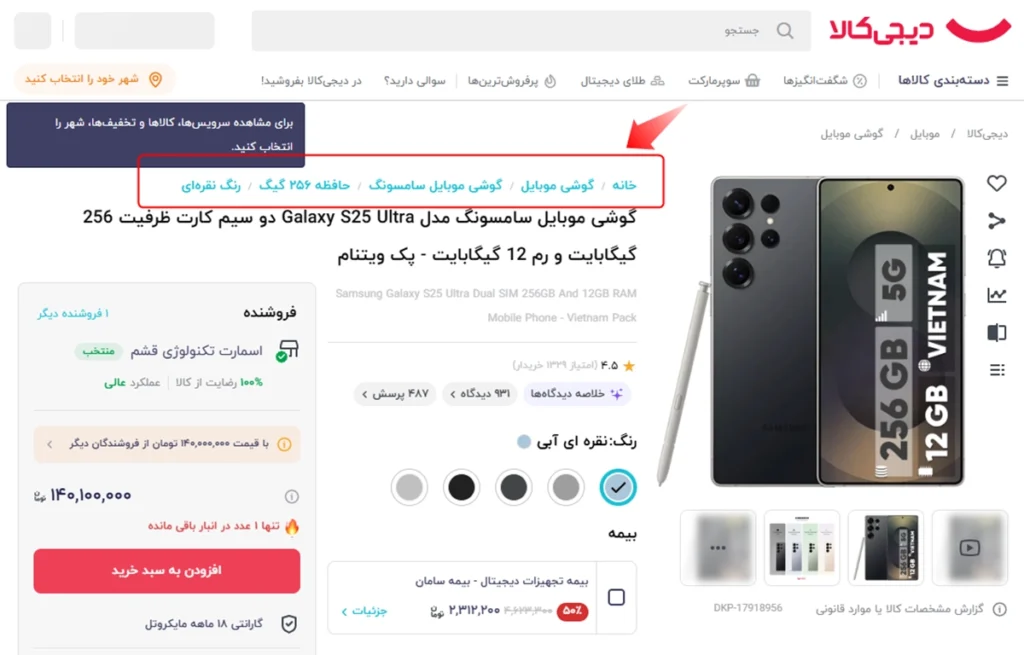Viewport: 1024px width, 655px height.
Task: Open the ۹۳۱ دیدگاه reviews chip
Action: point(480,394)
